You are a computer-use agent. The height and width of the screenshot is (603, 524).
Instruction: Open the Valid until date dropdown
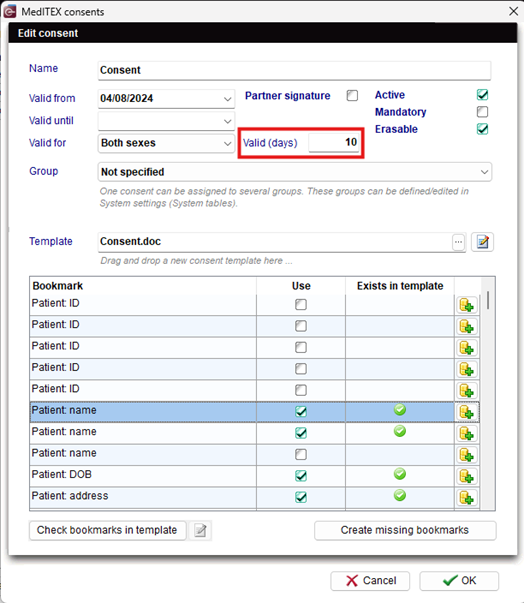click(227, 121)
